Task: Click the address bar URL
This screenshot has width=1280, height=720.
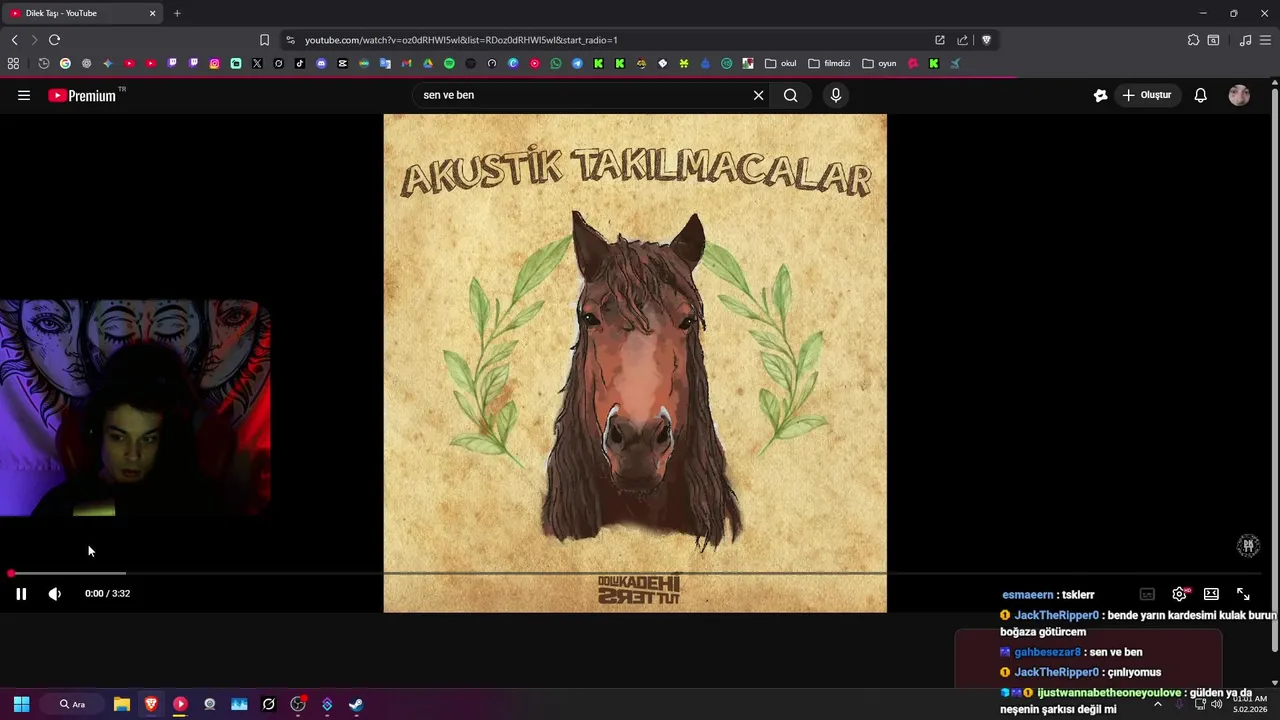Action: [460, 40]
